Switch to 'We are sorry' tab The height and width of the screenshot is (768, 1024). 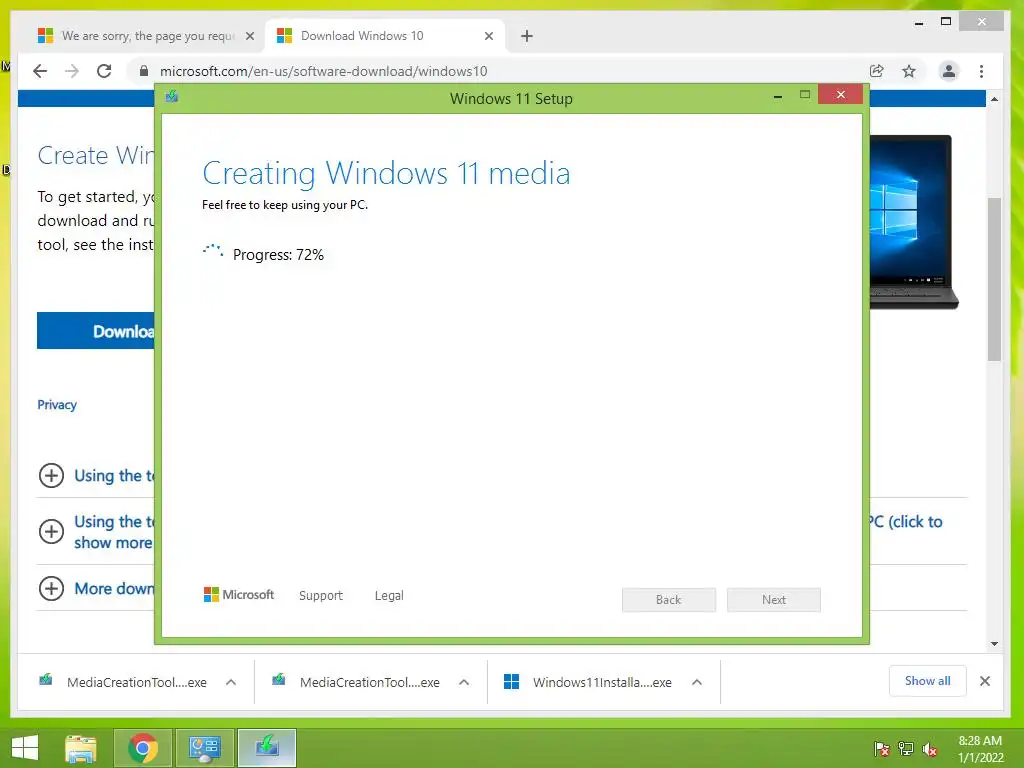tap(146, 36)
